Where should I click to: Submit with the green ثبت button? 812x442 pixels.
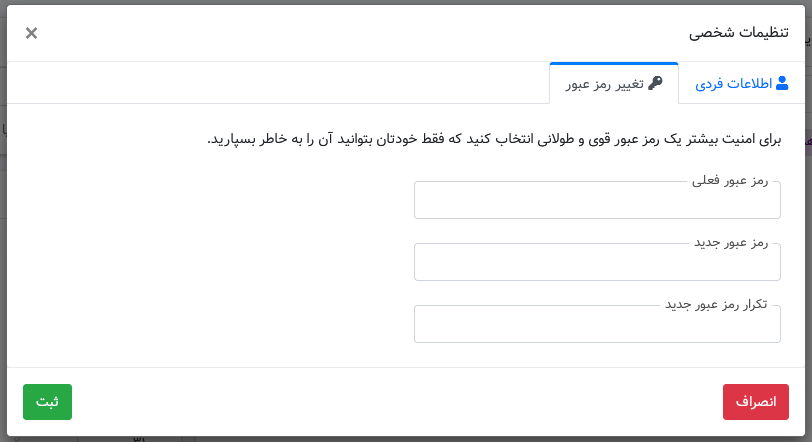(x=47, y=402)
